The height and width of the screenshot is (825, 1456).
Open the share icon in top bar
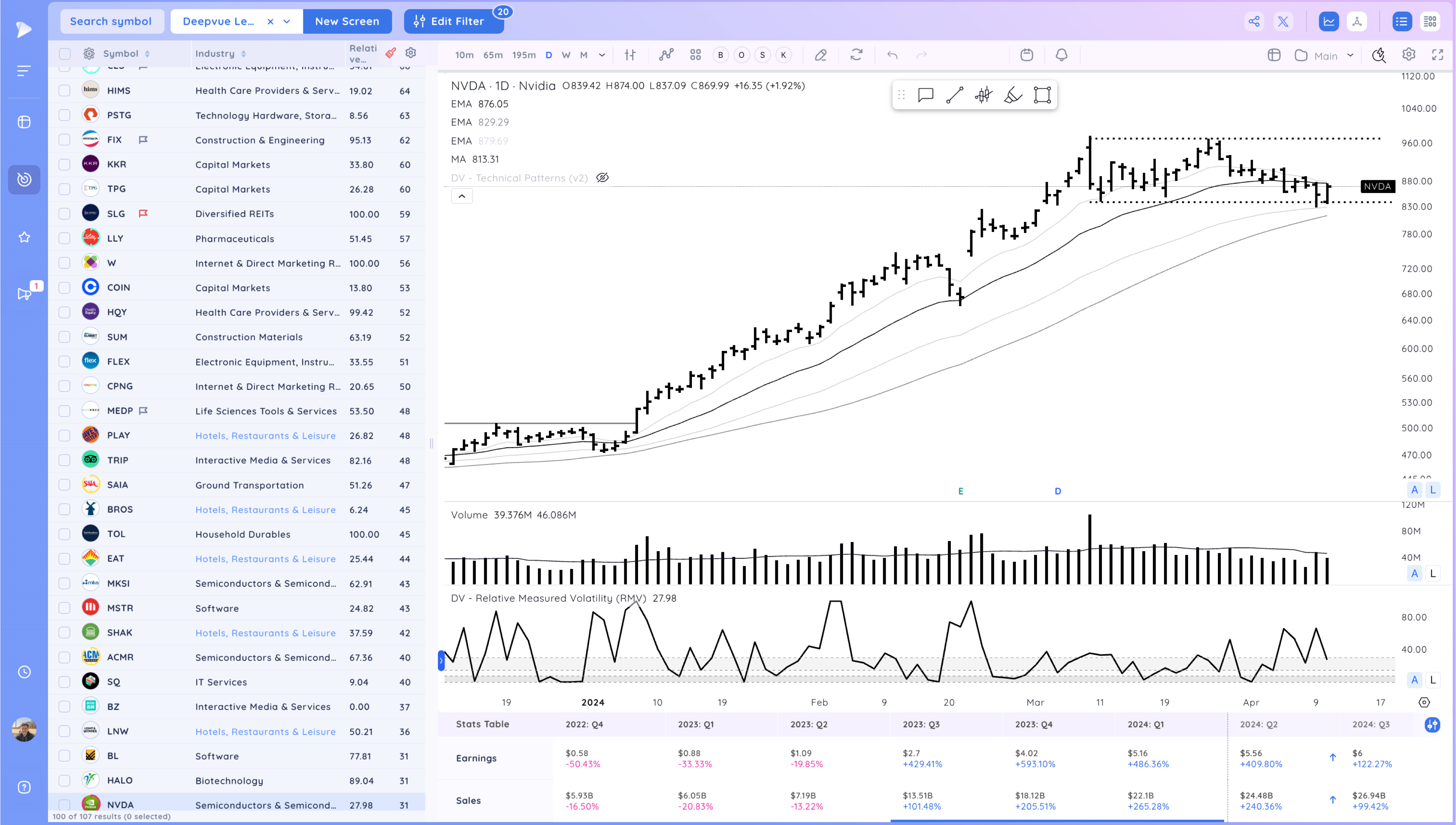[1254, 21]
